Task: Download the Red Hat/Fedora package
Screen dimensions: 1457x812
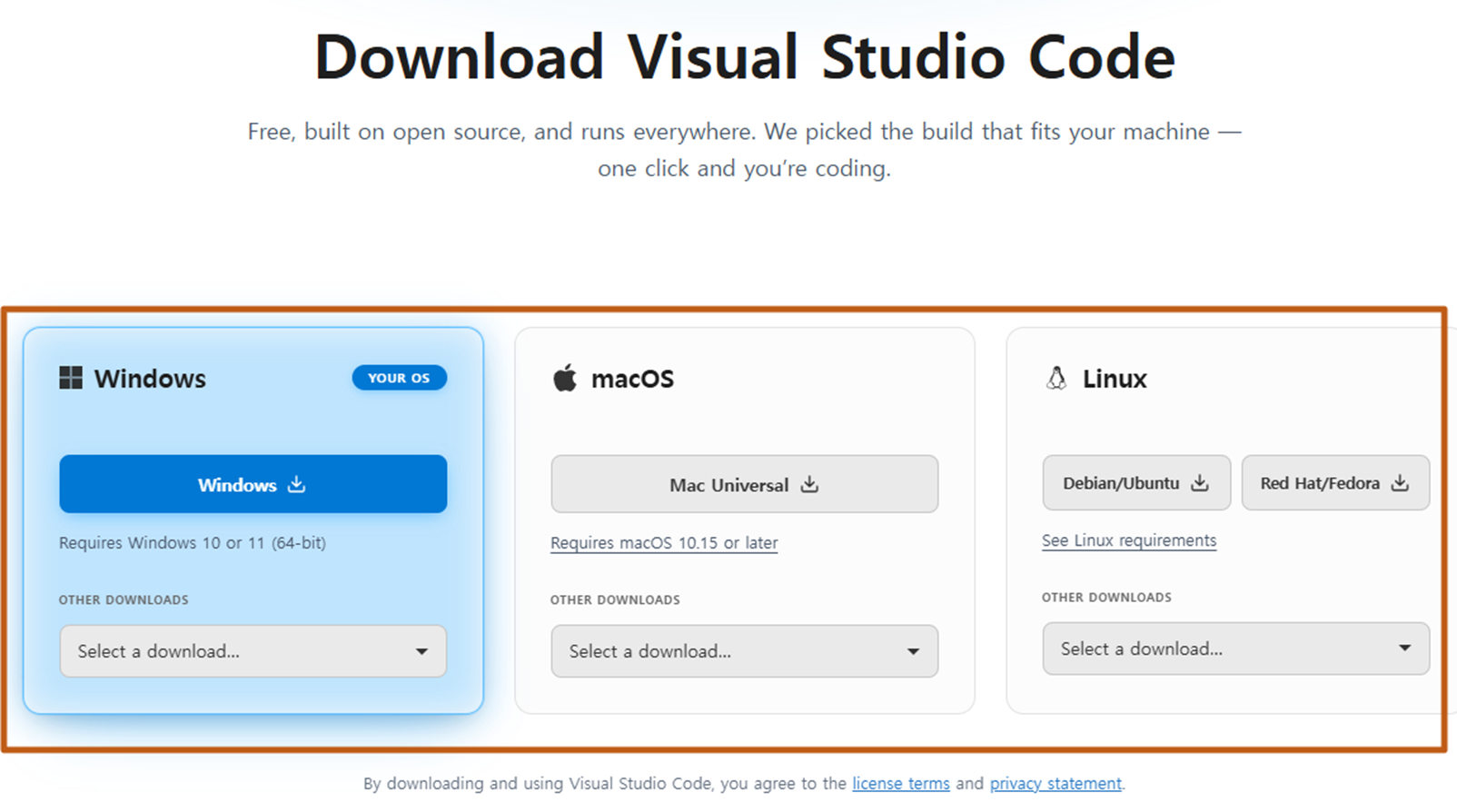Action: 1335,483
